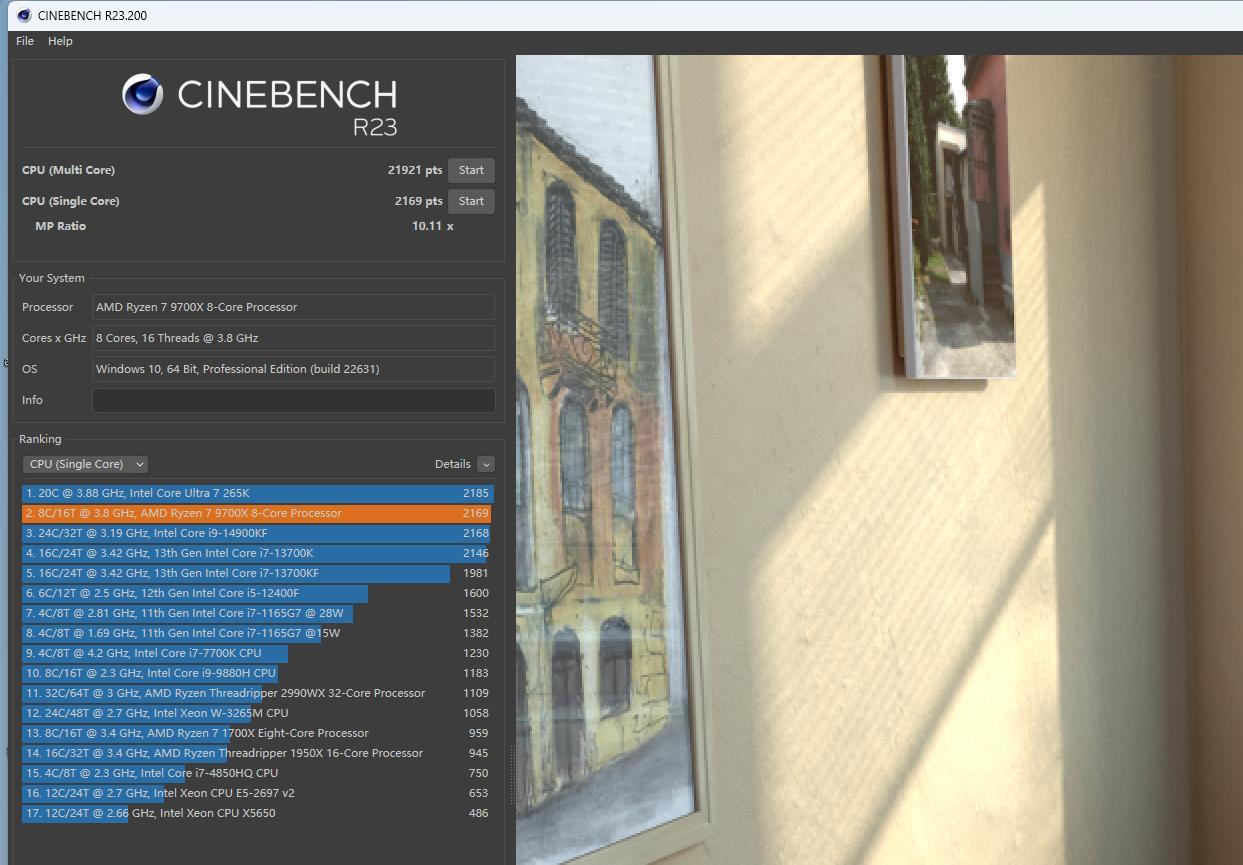
Task: Select rank 3 Intel Core i9-14900KF row
Action: (x=258, y=533)
